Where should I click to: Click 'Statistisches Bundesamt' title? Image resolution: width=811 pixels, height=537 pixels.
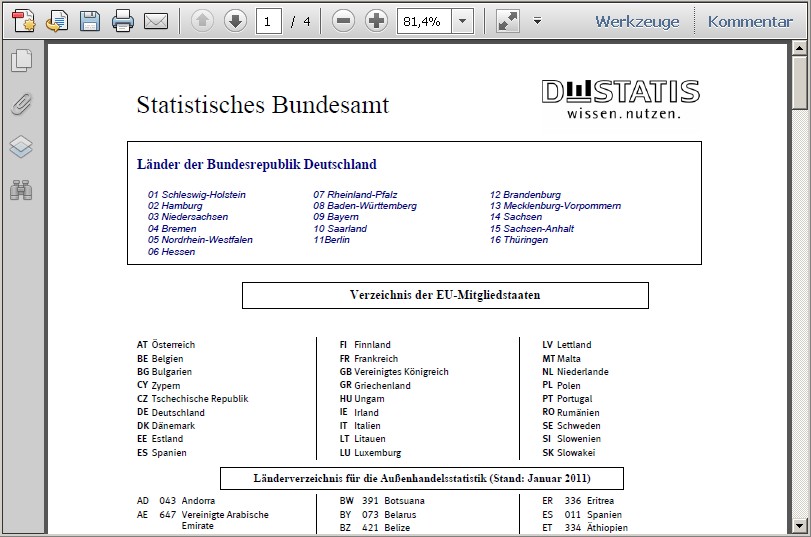coord(263,105)
